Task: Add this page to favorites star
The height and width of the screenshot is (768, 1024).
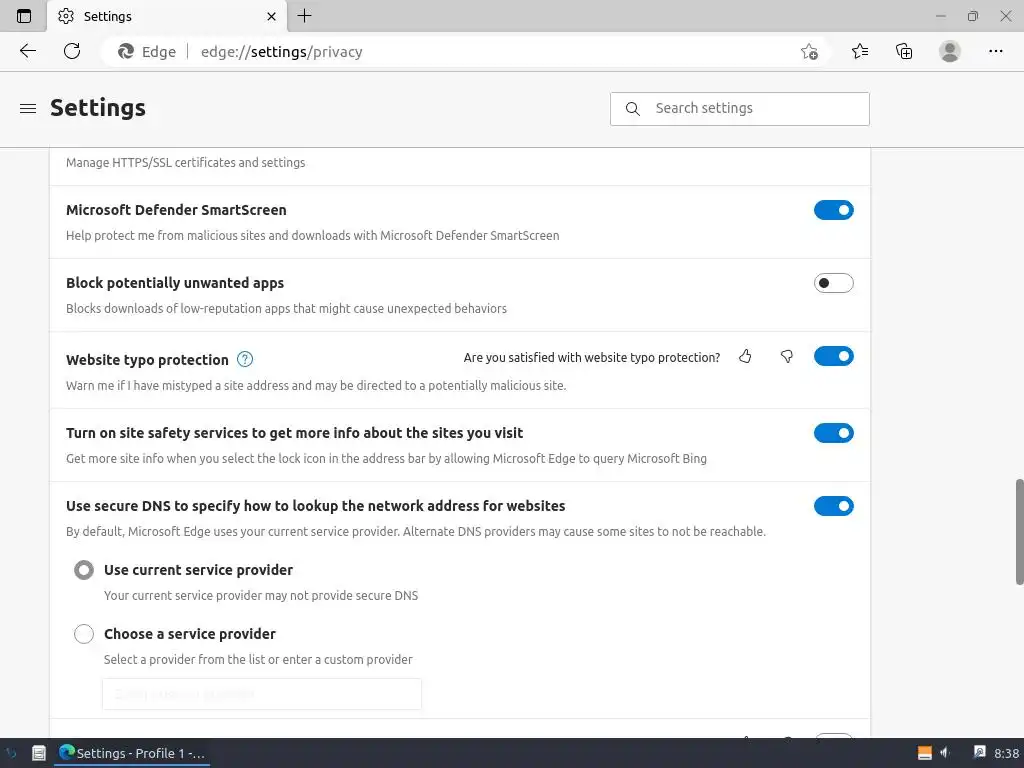Action: point(809,52)
